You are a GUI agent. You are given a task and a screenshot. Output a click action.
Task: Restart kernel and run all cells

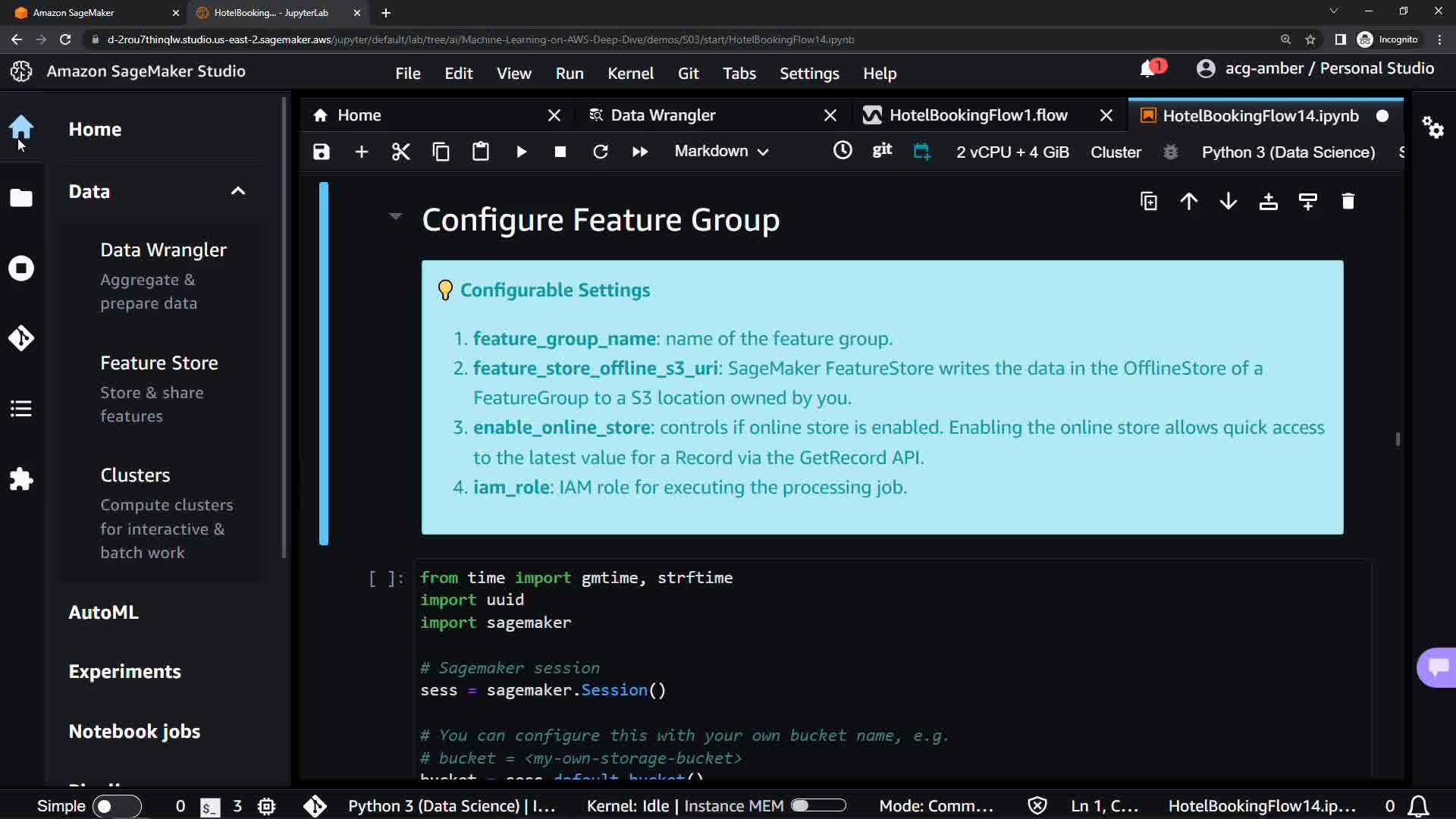(x=639, y=152)
